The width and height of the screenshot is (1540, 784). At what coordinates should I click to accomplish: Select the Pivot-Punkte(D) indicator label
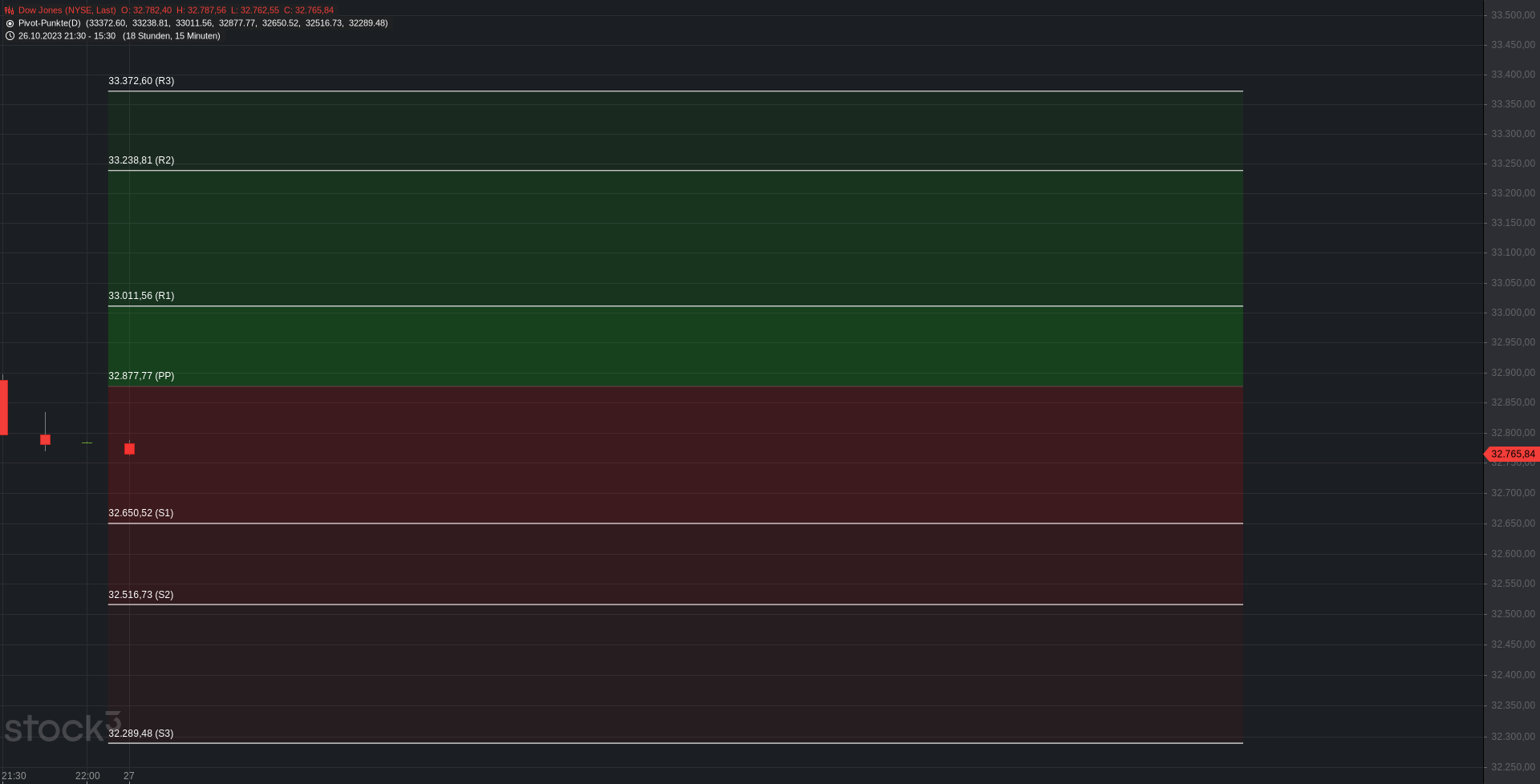pyautogui.click(x=50, y=23)
